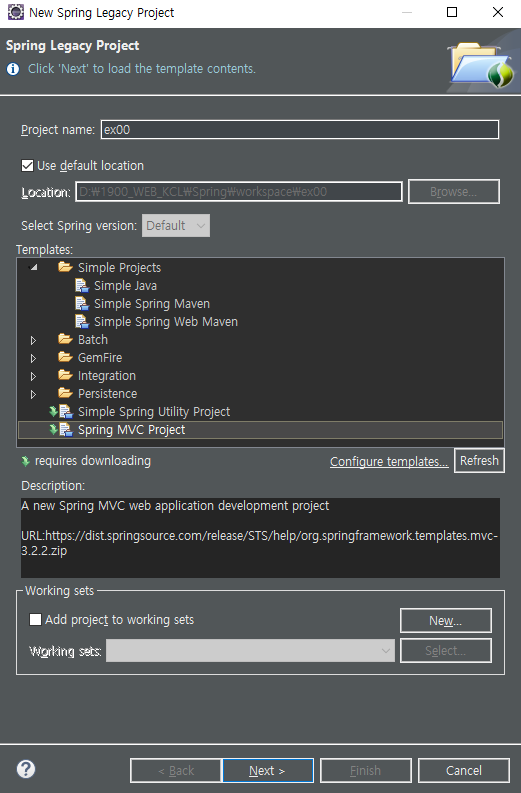This screenshot has height=793, width=521.
Task: Open the Working sets combo box
Action: pos(250,650)
